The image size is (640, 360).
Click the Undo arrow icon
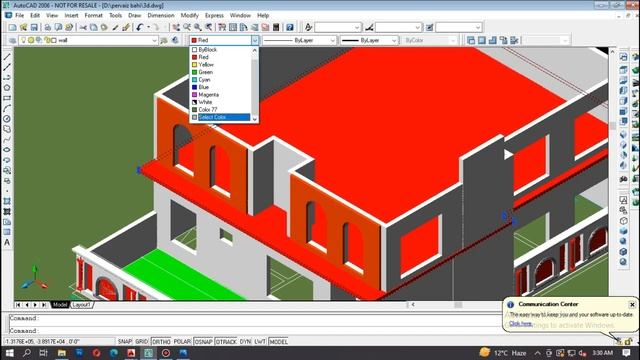(140, 27)
